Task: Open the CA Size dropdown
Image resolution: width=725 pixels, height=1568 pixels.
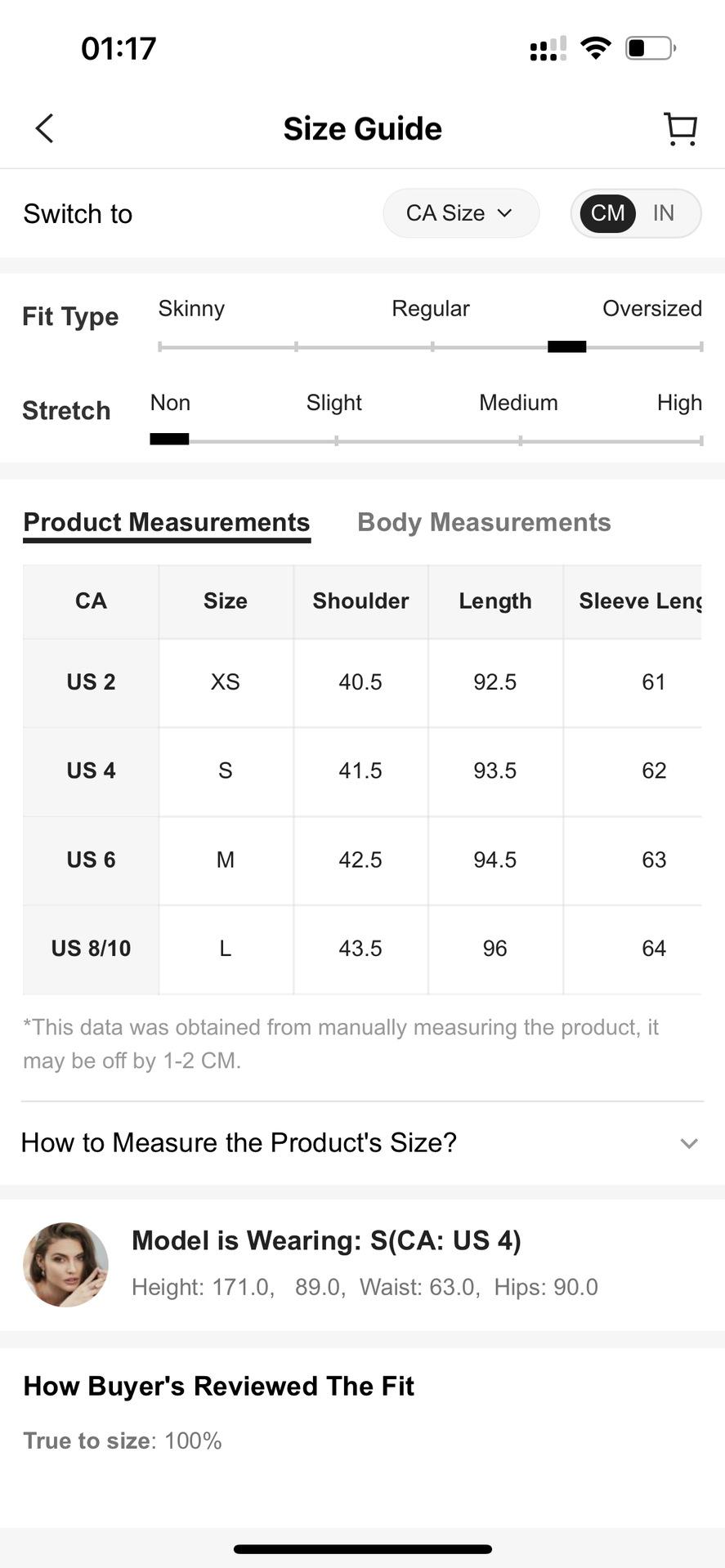Action: point(460,213)
